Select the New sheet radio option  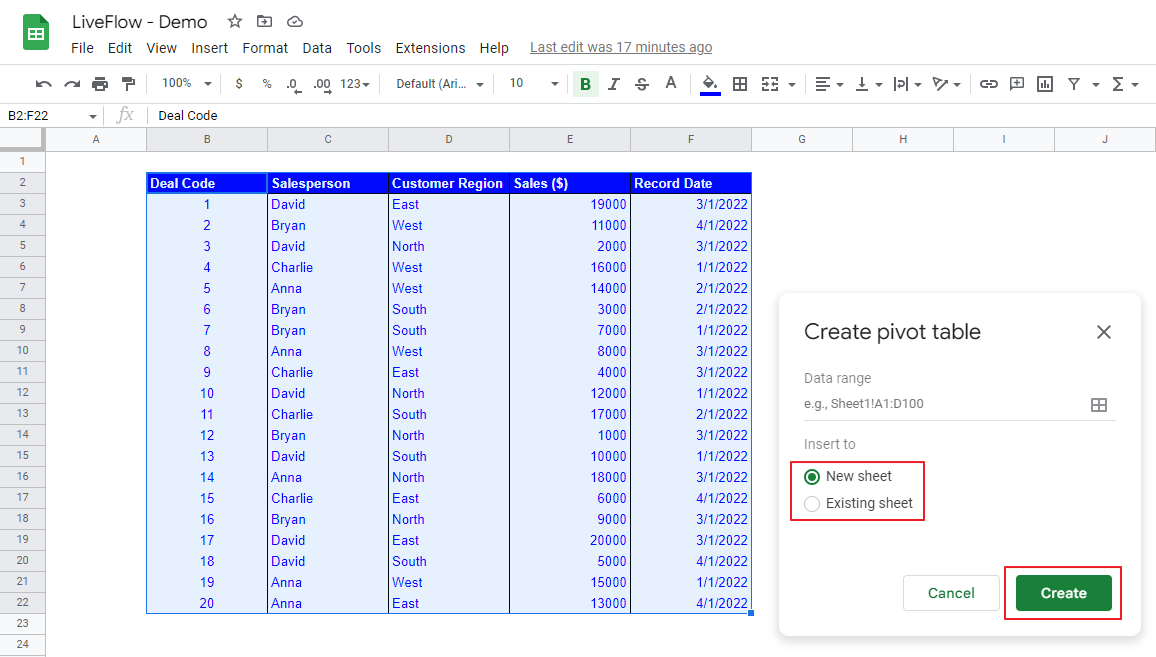coord(812,477)
